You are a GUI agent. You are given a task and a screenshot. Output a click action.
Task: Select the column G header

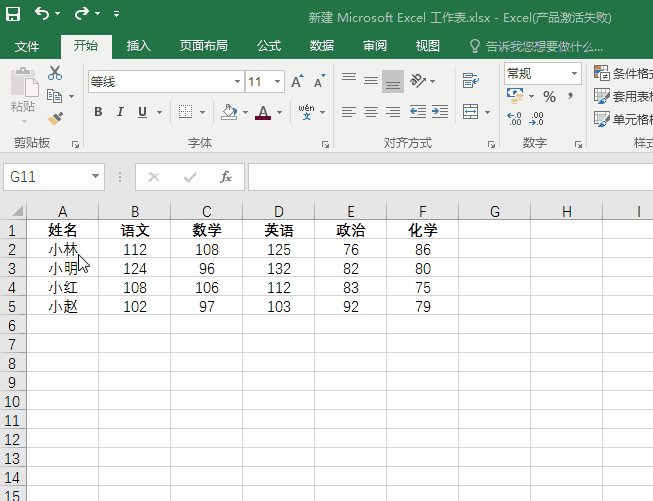495,211
